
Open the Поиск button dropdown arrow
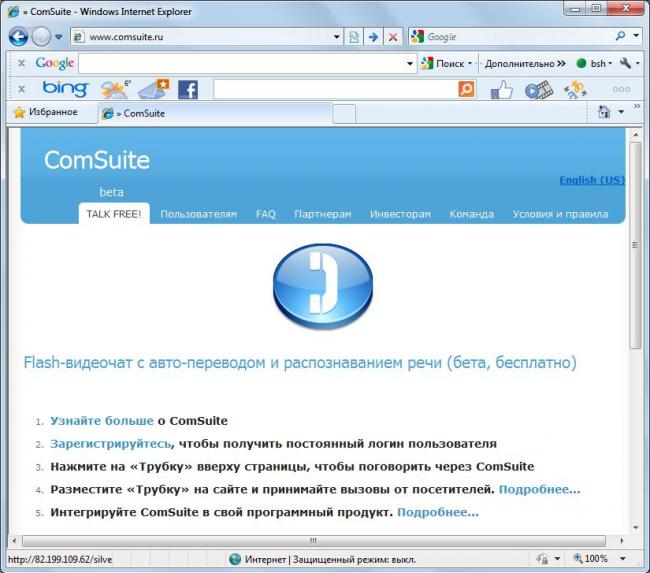point(470,63)
